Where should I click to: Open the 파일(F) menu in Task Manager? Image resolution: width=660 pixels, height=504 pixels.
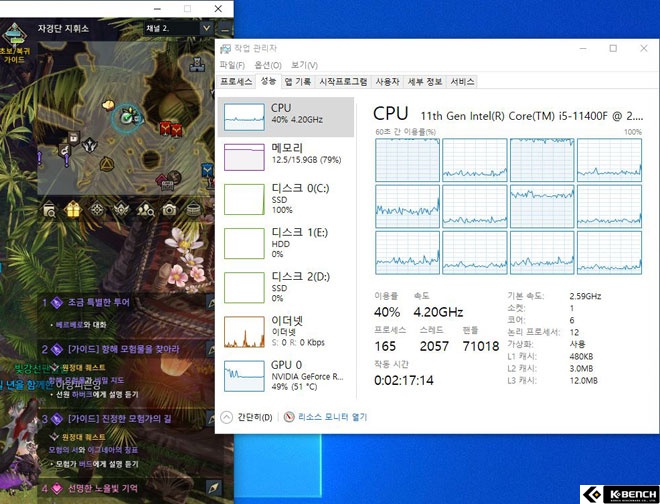point(232,65)
